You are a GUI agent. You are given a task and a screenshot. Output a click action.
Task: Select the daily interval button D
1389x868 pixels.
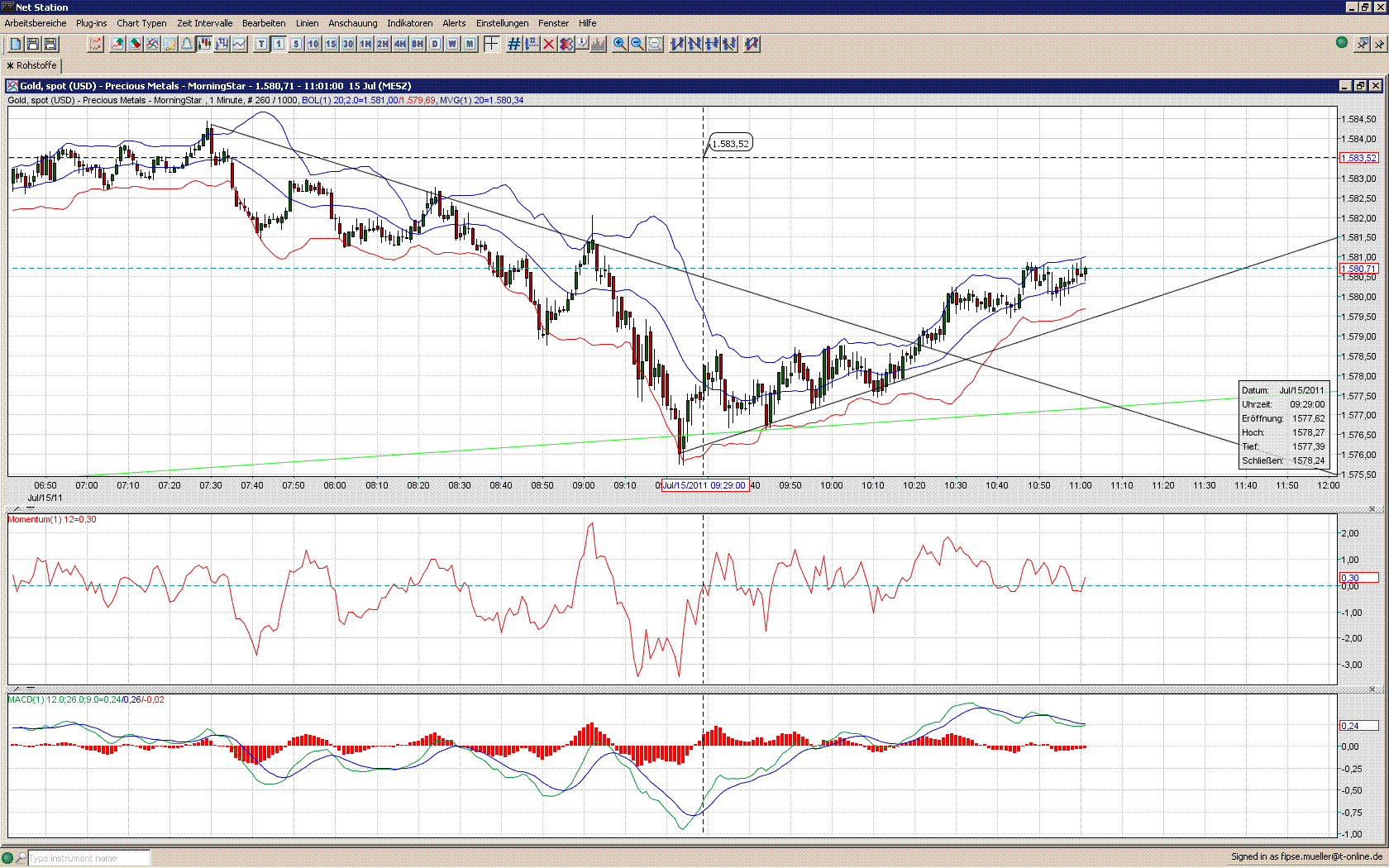point(435,44)
